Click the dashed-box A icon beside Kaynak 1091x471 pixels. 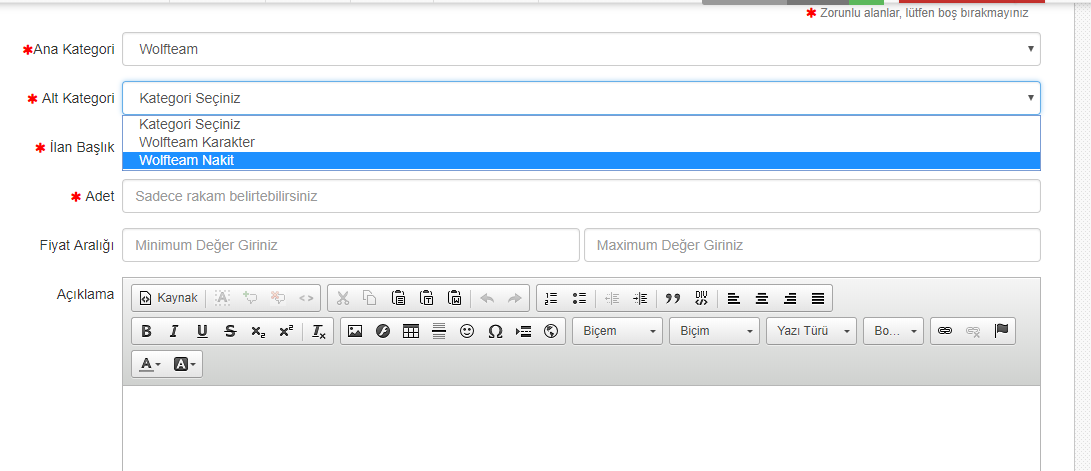click(222, 298)
